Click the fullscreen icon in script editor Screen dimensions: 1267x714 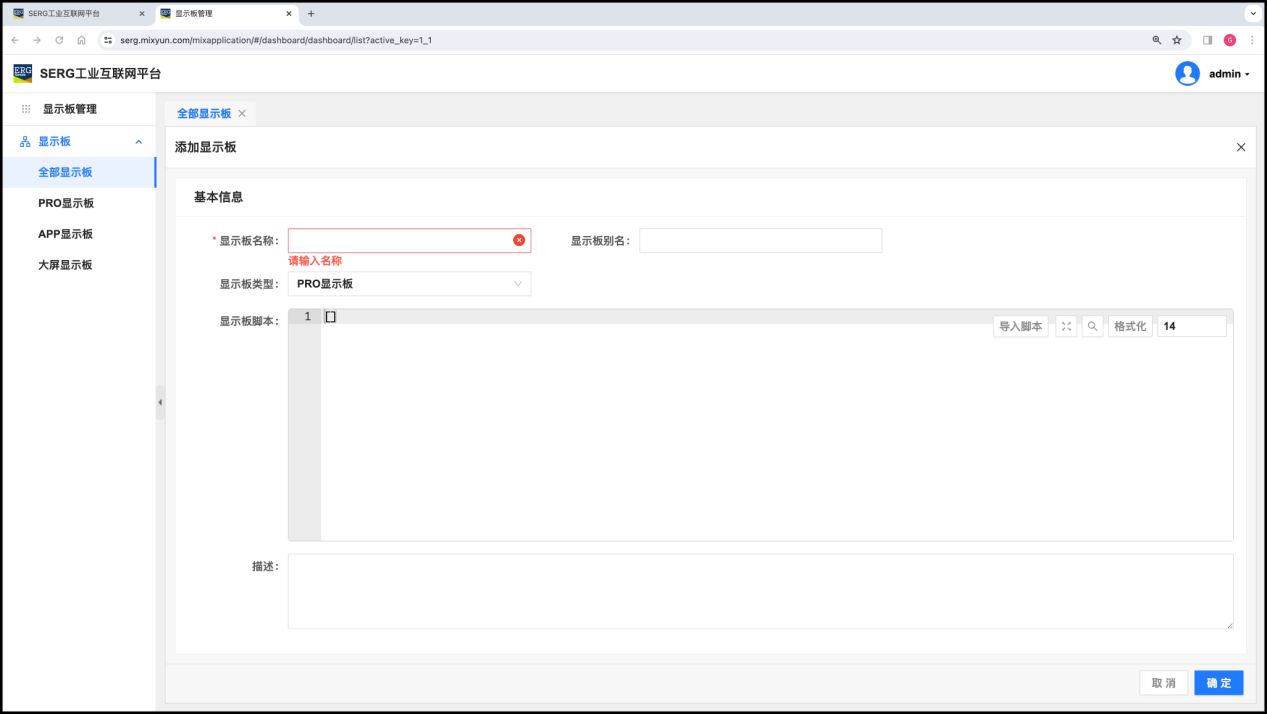(x=1066, y=327)
